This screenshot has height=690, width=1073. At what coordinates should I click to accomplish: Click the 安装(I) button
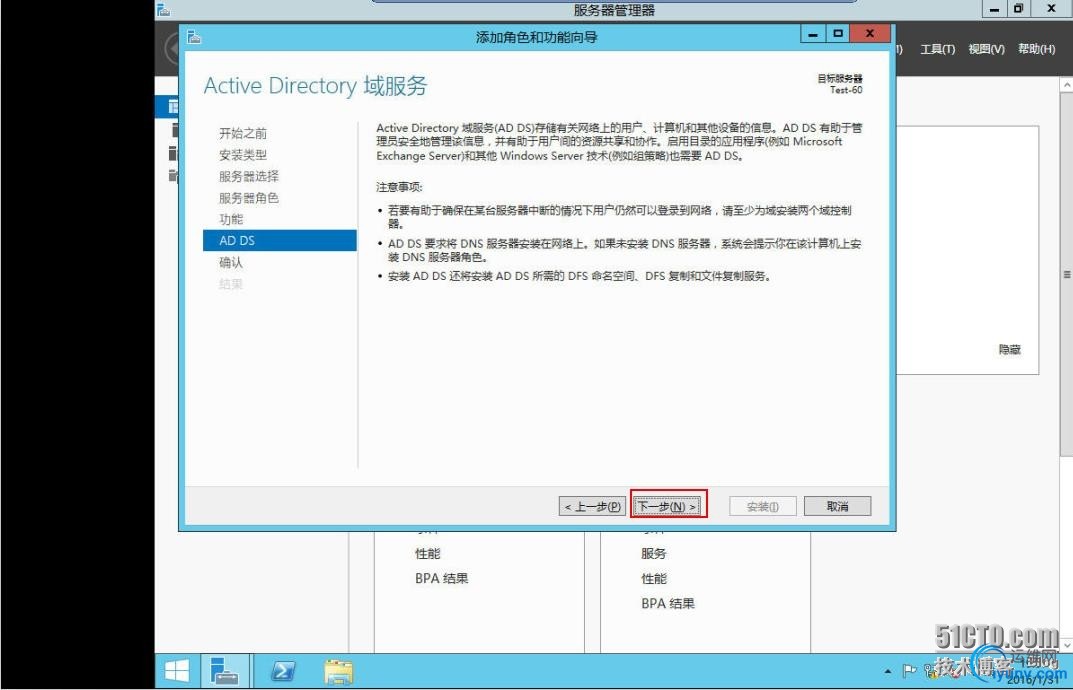point(763,507)
